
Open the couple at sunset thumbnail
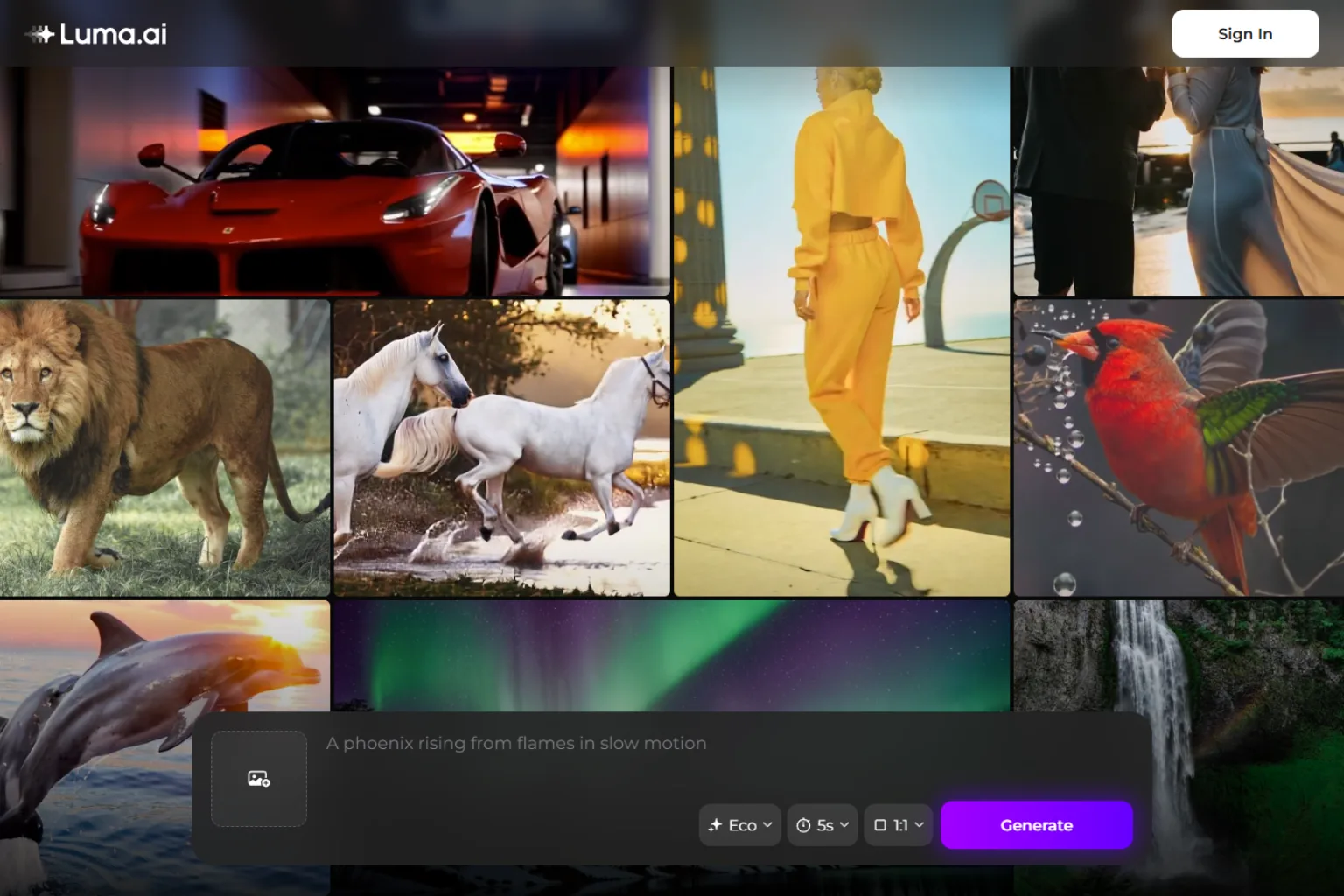coord(1179,181)
